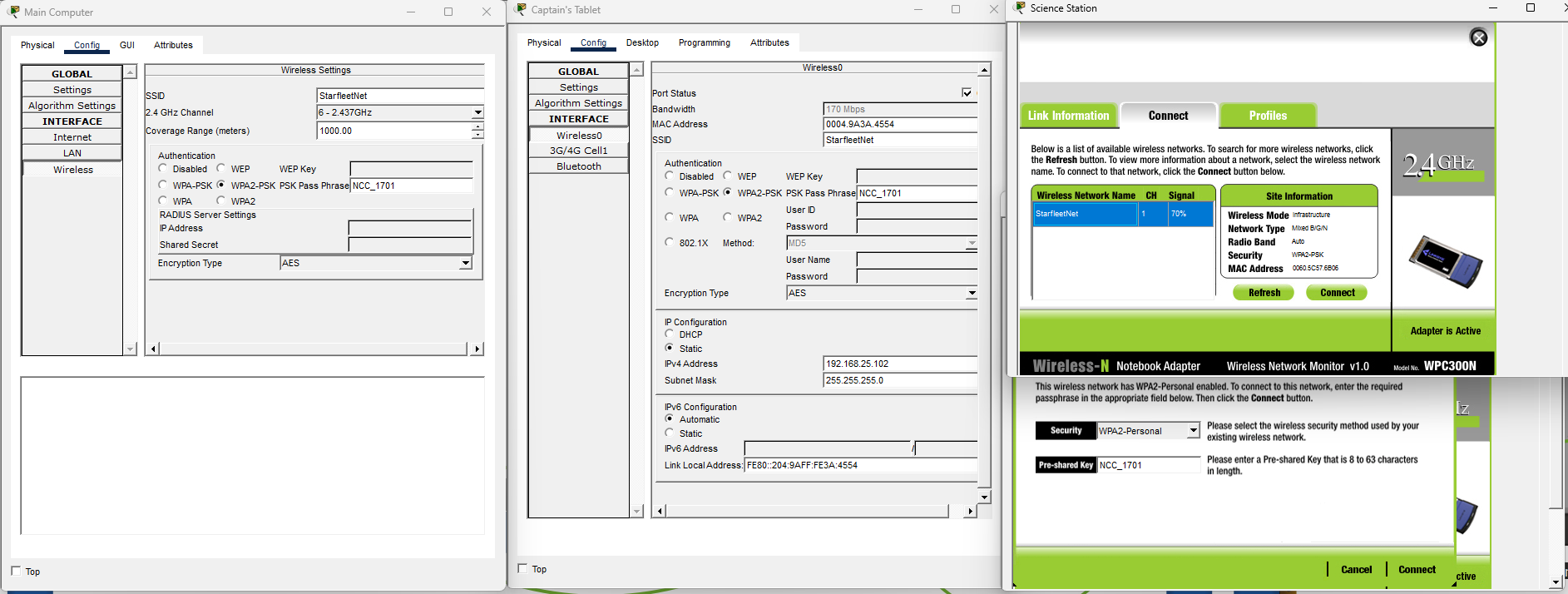The height and width of the screenshot is (594, 1568).
Task: Click the IPv4 Address field on Tablet
Action: [x=900, y=364]
